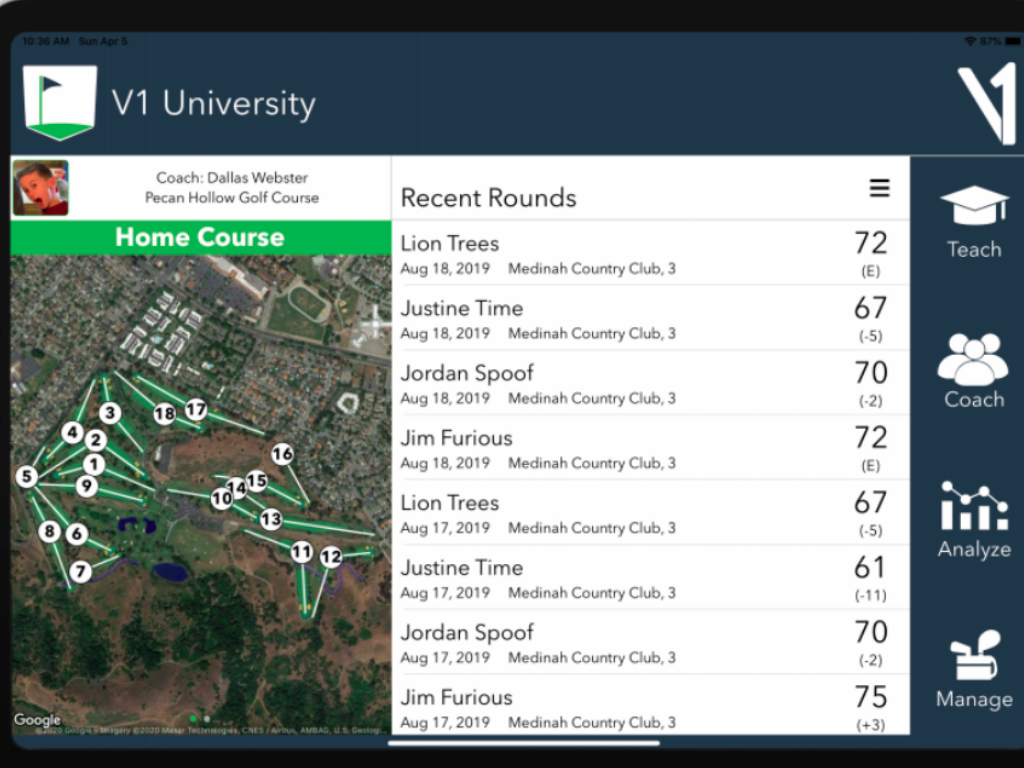Select hole 1 marker on the course map
The width and height of the screenshot is (1024, 768).
[x=94, y=464]
